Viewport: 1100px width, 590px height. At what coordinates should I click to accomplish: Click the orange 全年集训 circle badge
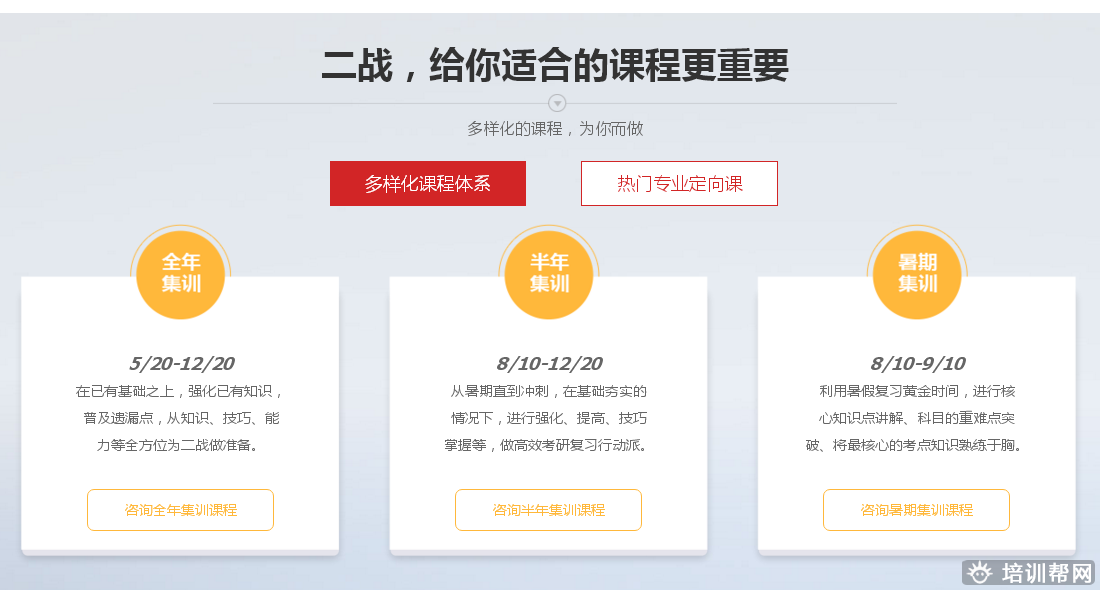coord(181,273)
